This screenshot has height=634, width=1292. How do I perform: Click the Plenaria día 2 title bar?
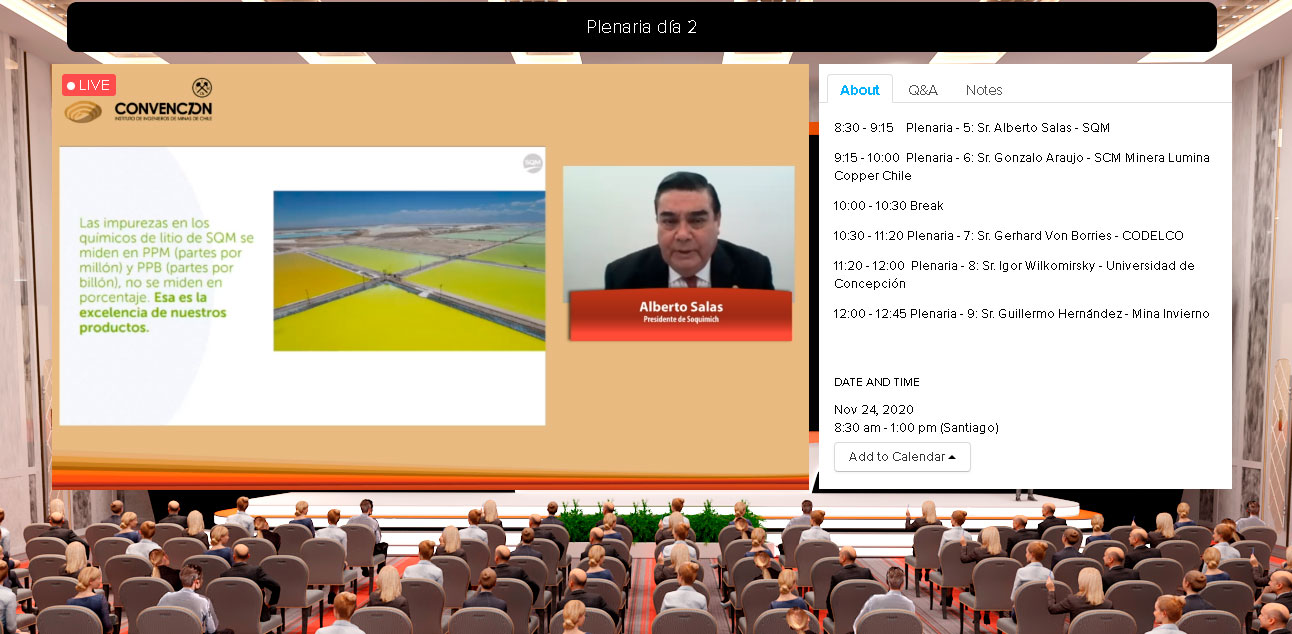coord(641,27)
